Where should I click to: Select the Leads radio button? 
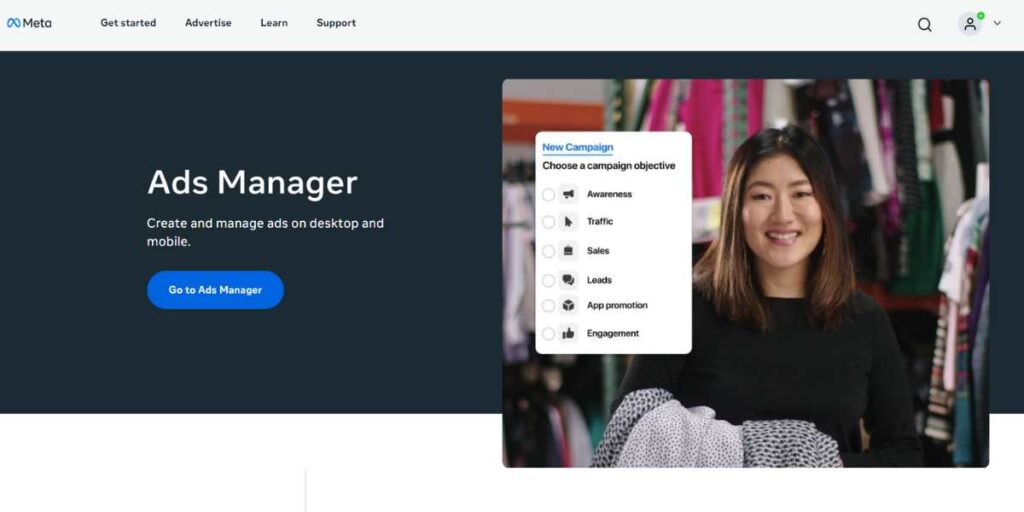549,280
